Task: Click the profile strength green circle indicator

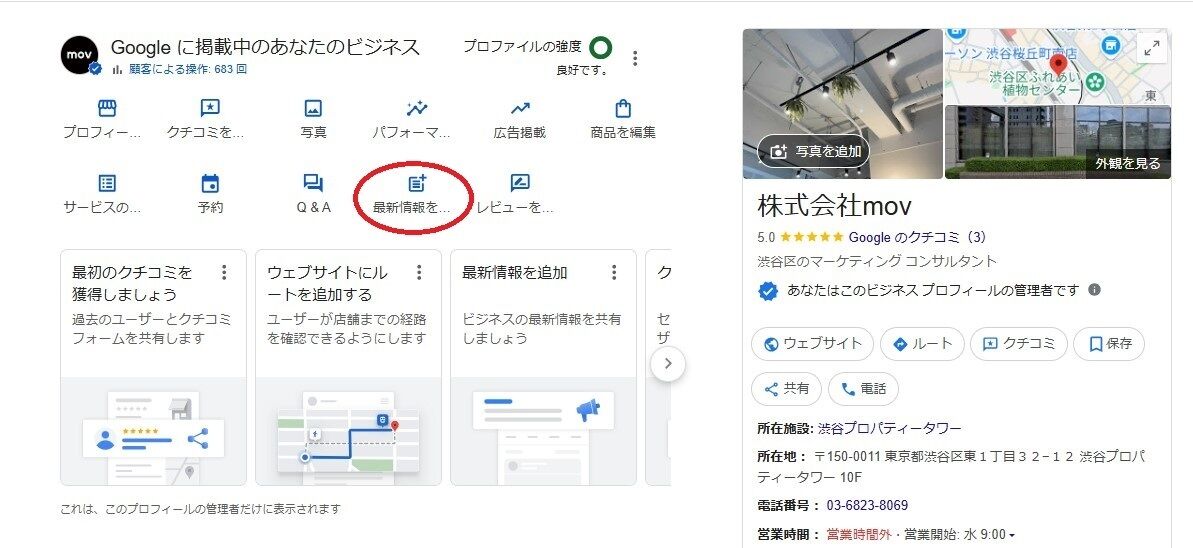Action: pos(600,49)
